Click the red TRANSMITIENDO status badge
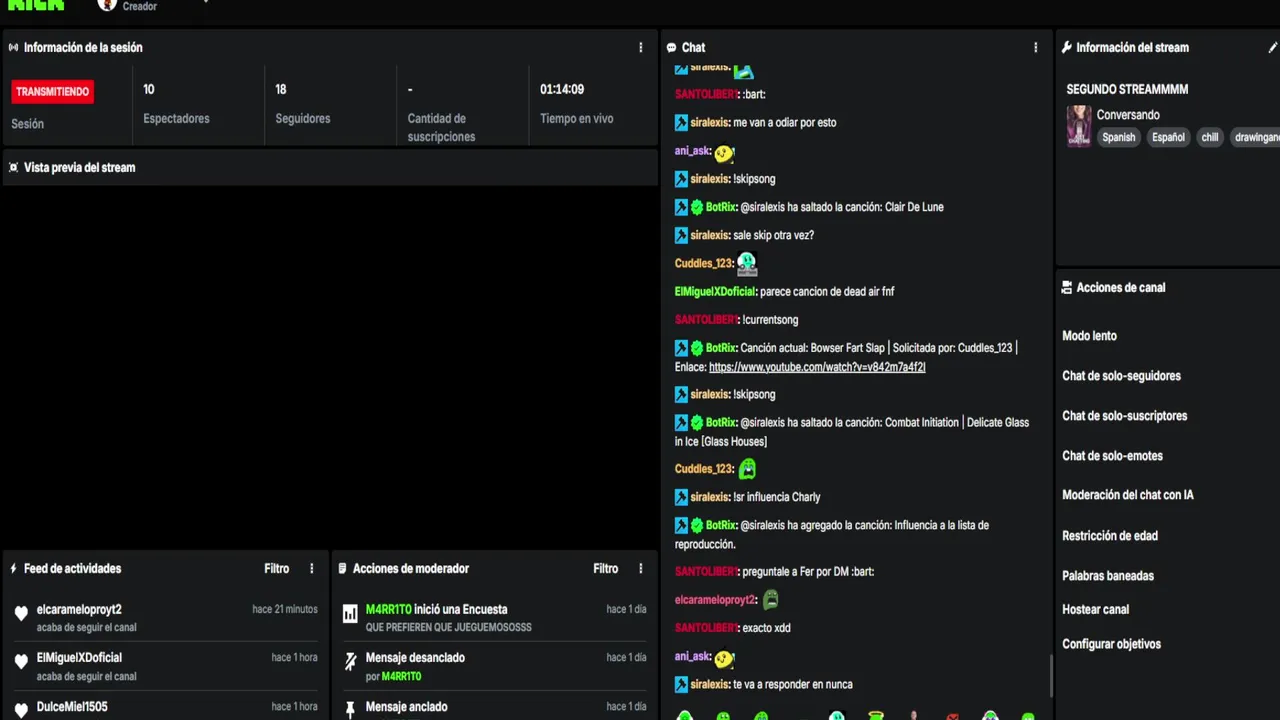The image size is (1280, 720). (53, 91)
